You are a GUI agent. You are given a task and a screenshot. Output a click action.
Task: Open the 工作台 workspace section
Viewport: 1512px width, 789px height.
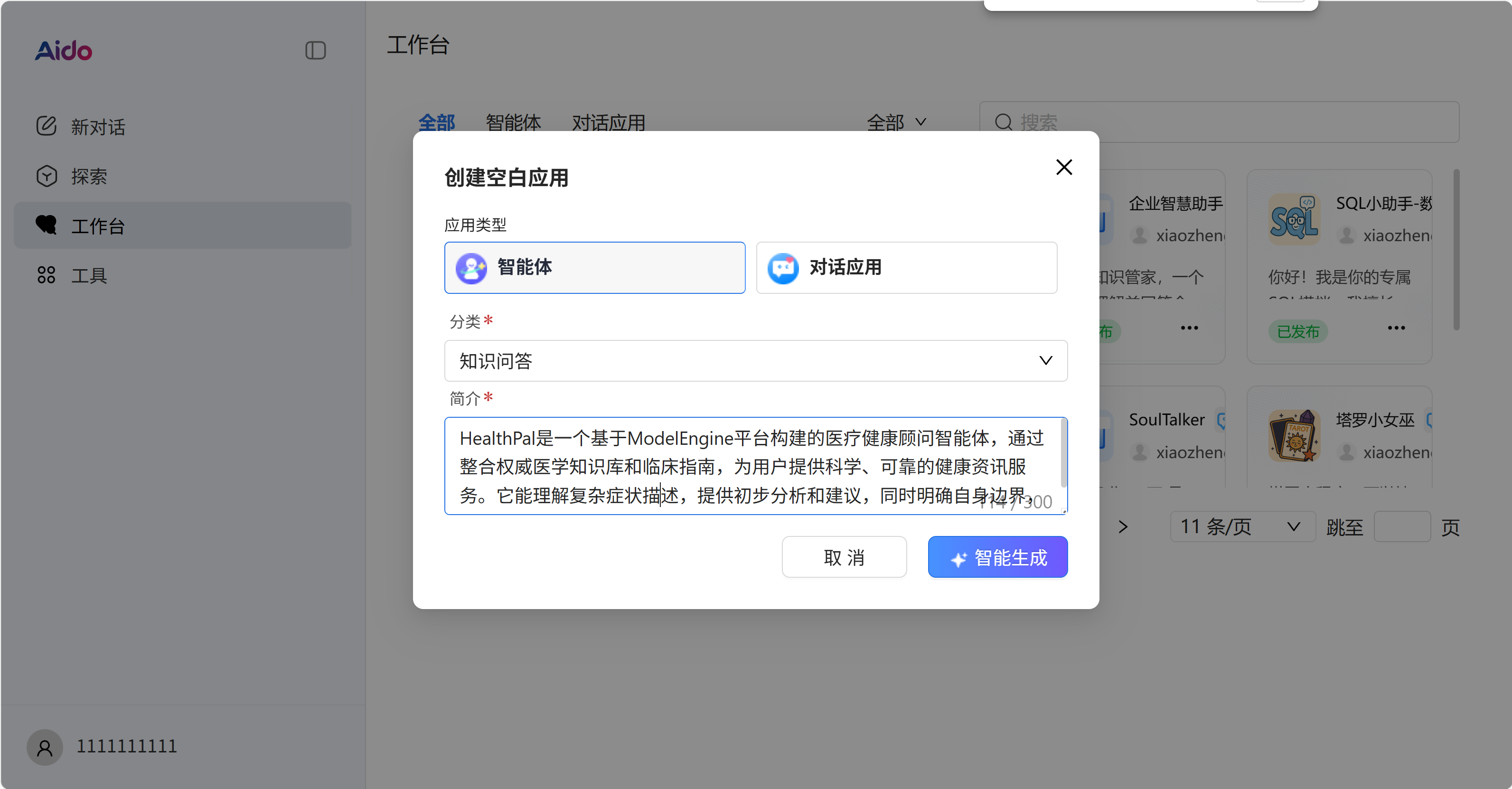click(x=99, y=225)
